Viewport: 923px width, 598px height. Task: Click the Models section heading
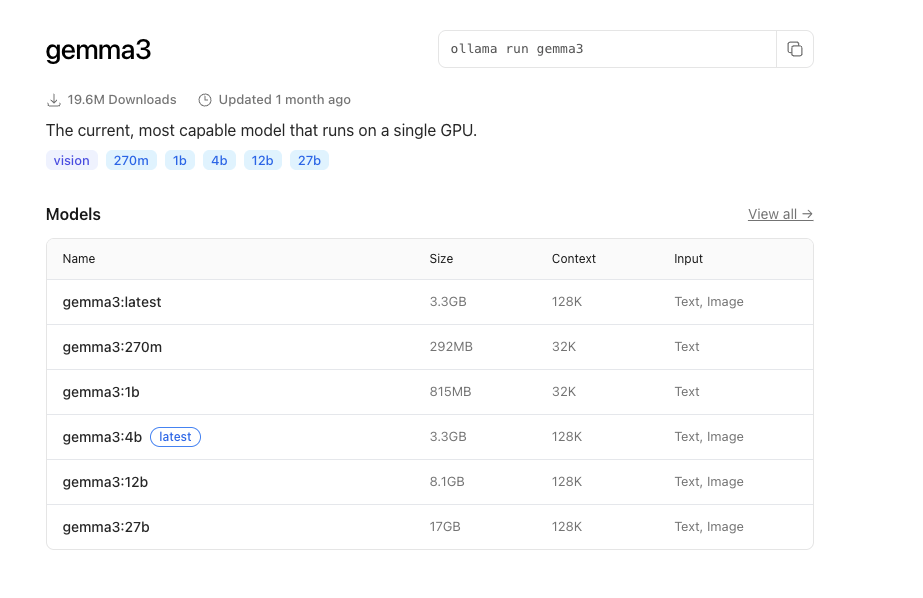tap(73, 214)
